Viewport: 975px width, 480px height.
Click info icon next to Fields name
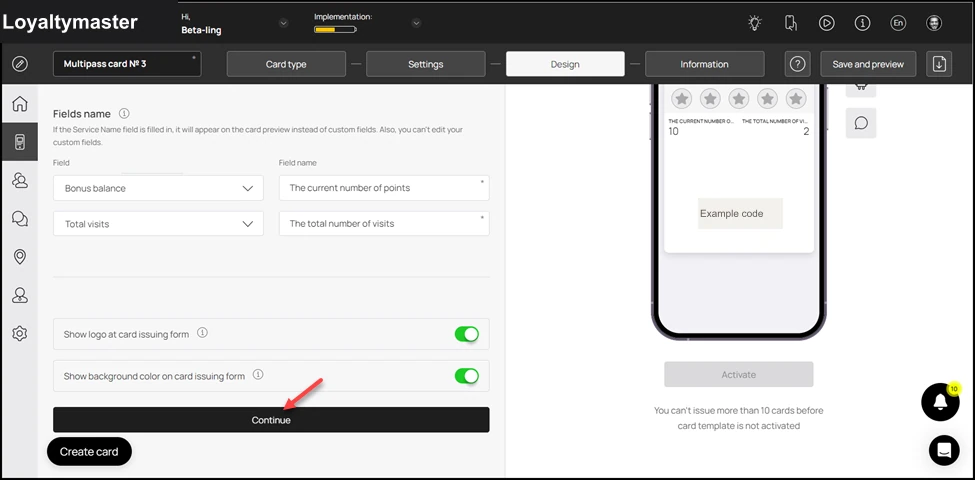point(124,114)
